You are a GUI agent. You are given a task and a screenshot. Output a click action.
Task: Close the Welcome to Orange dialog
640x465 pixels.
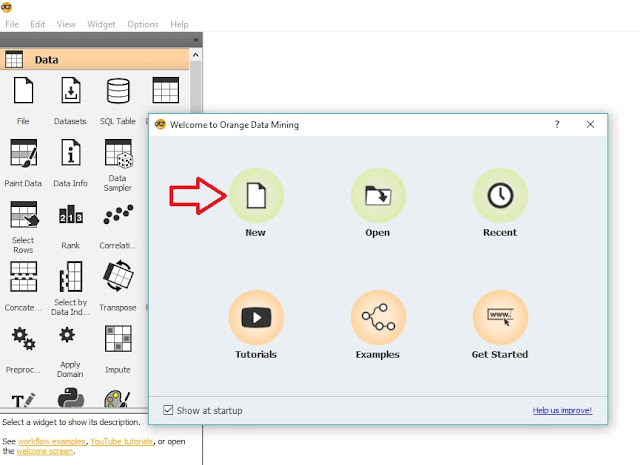pos(590,125)
